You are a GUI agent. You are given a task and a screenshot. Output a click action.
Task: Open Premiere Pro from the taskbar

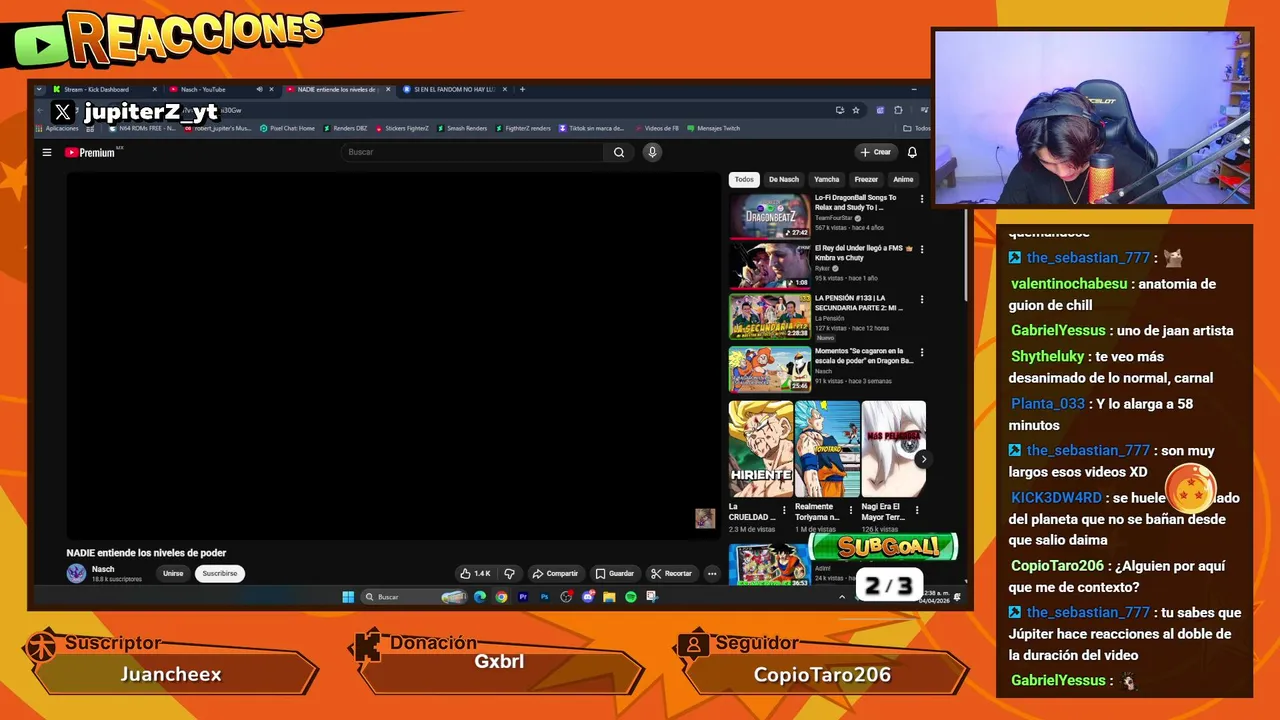(x=522, y=597)
